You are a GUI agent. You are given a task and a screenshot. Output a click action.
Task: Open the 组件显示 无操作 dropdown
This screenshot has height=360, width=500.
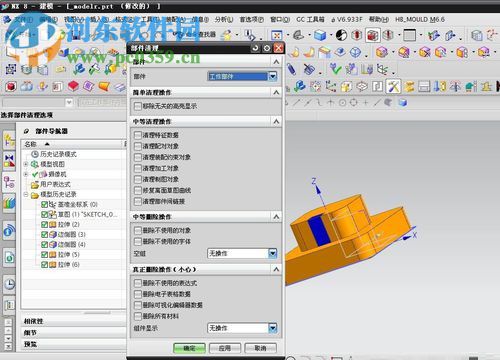point(242,328)
